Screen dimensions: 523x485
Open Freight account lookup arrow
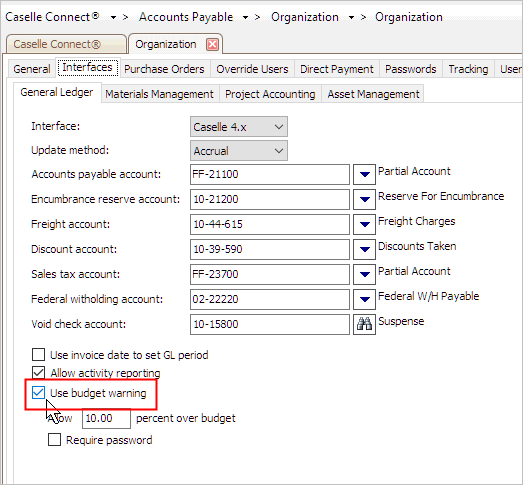point(364,224)
